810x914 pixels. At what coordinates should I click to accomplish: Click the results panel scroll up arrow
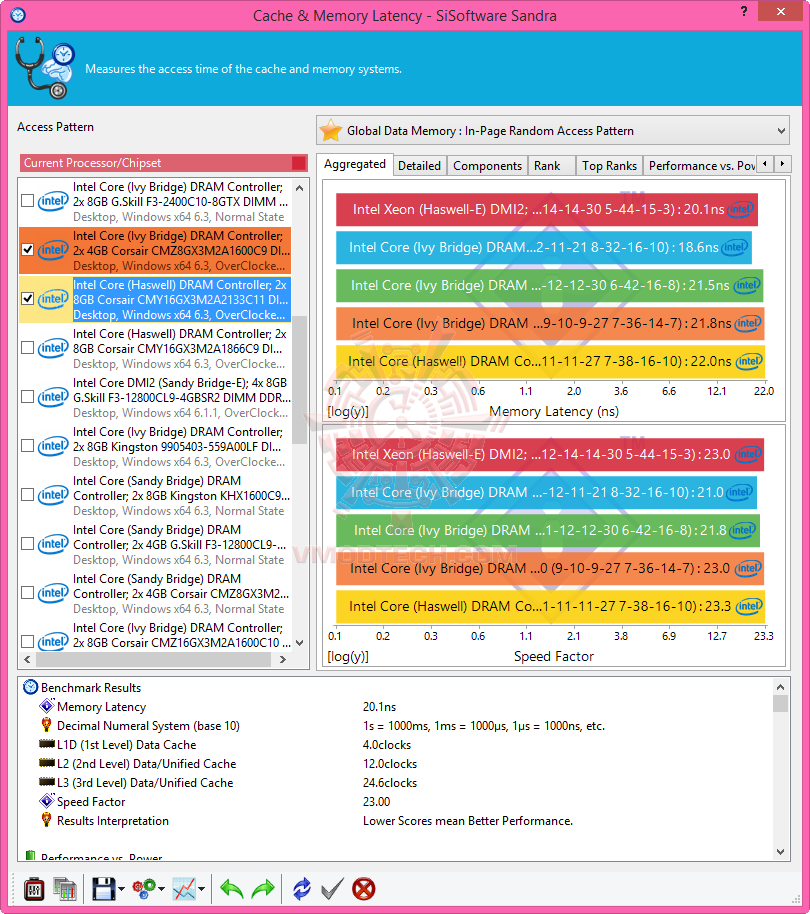coord(781,687)
